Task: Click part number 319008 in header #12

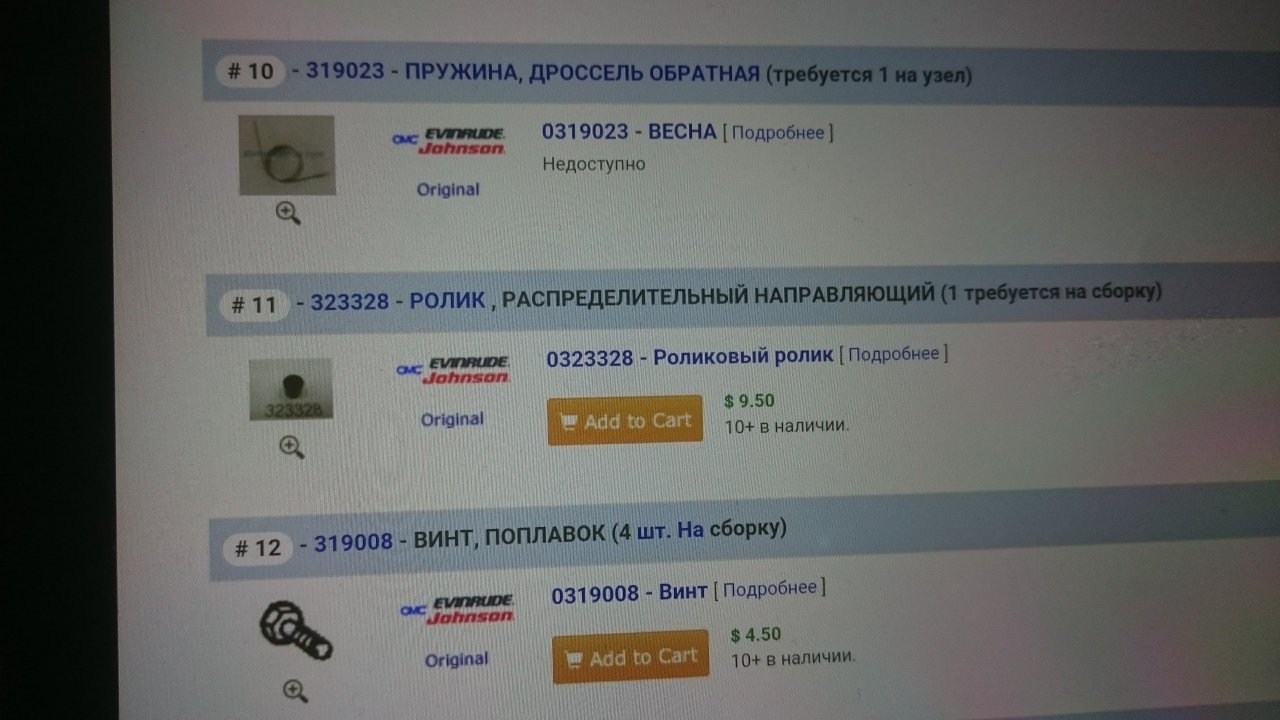Action: click(x=353, y=544)
